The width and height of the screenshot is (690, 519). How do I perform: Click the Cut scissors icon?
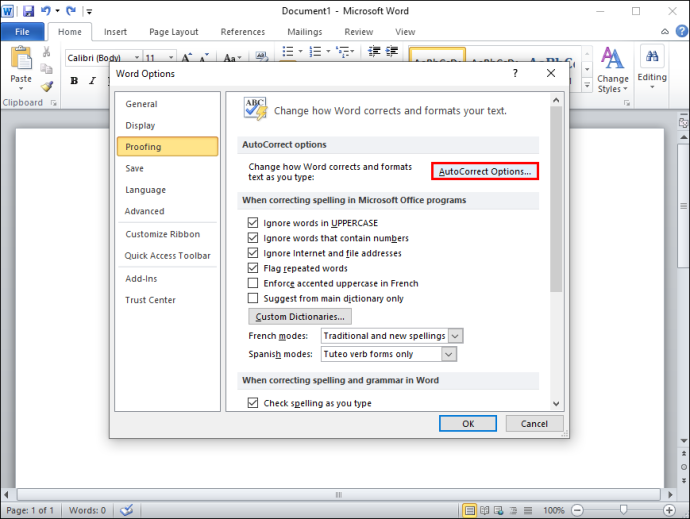coord(46,52)
